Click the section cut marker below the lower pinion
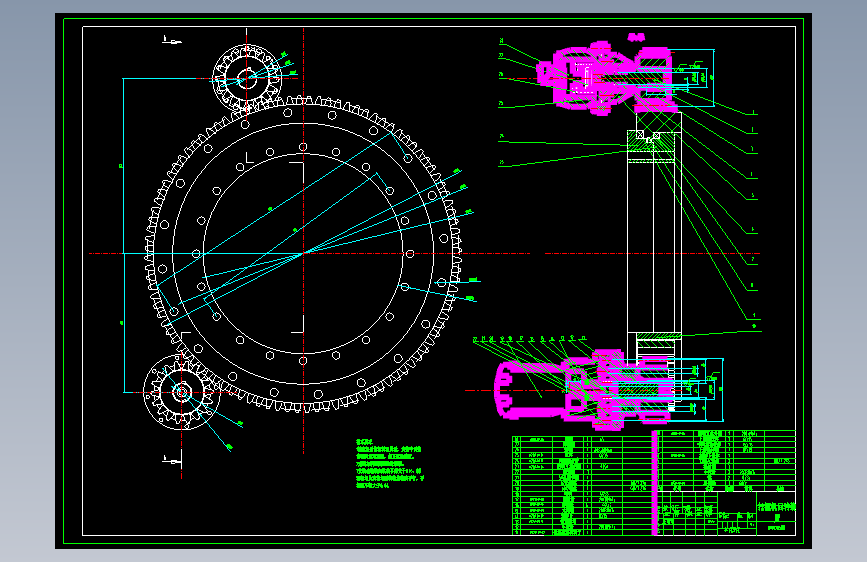The image size is (867, 562). pos(171,460)
